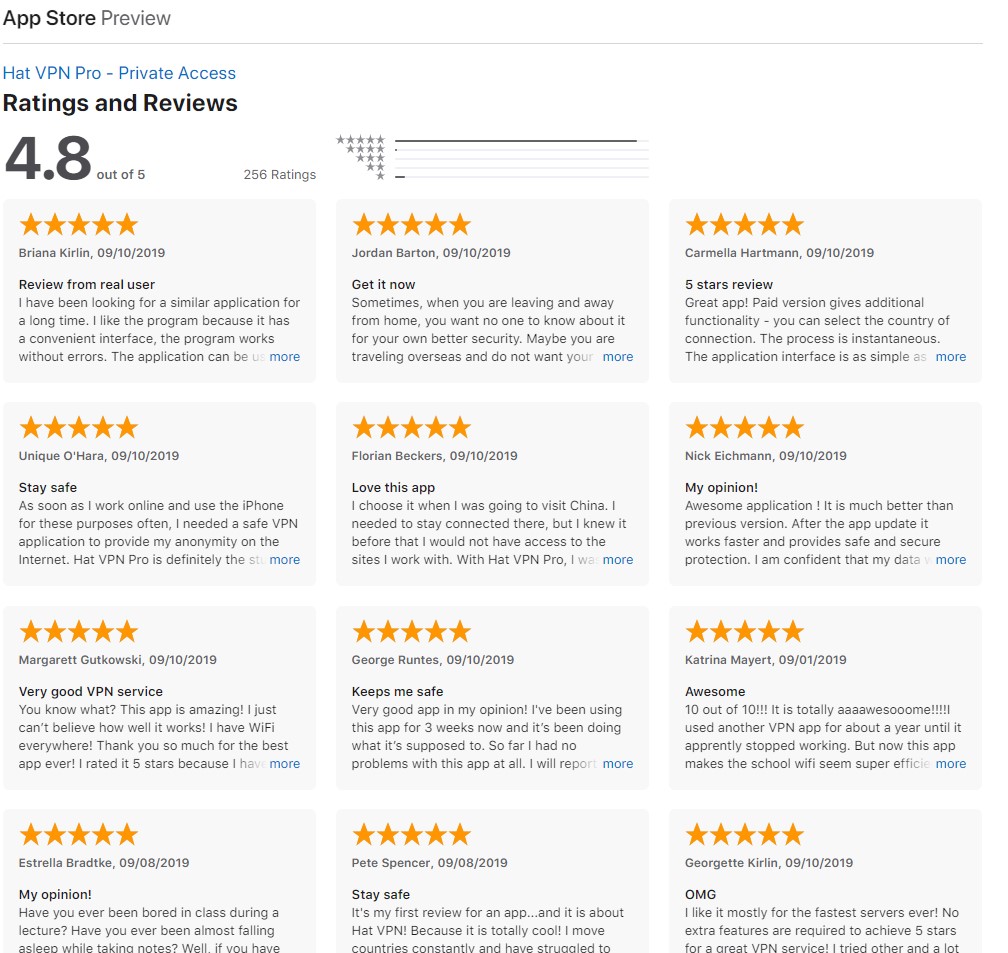
Task: Expand the "Get it now" review text
Action: 618,357
